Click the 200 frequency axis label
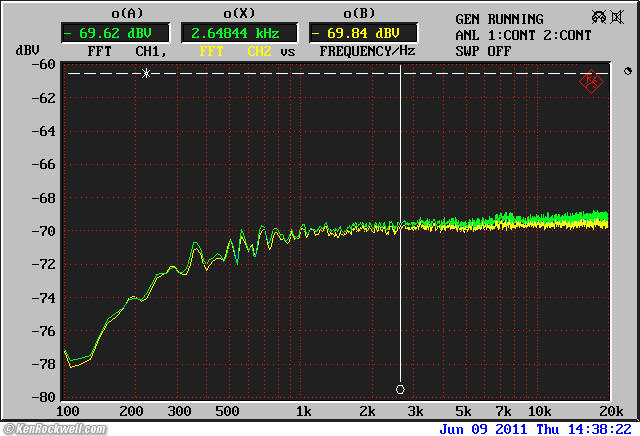This screenshot has height=436, width=640. (131, 411)
